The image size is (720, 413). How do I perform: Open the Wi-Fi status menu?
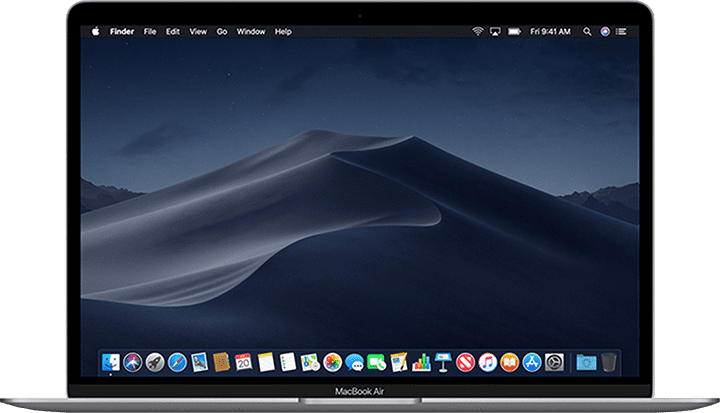pyautogui.click(x=478, y=32)
